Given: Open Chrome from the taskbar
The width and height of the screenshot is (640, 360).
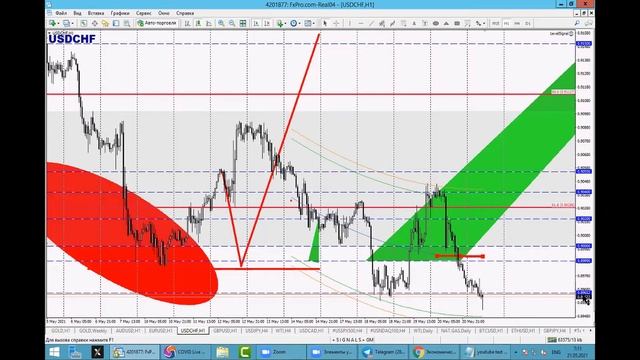Looking at the screenshot, I should pyautogui.click(x=433, y=352).
